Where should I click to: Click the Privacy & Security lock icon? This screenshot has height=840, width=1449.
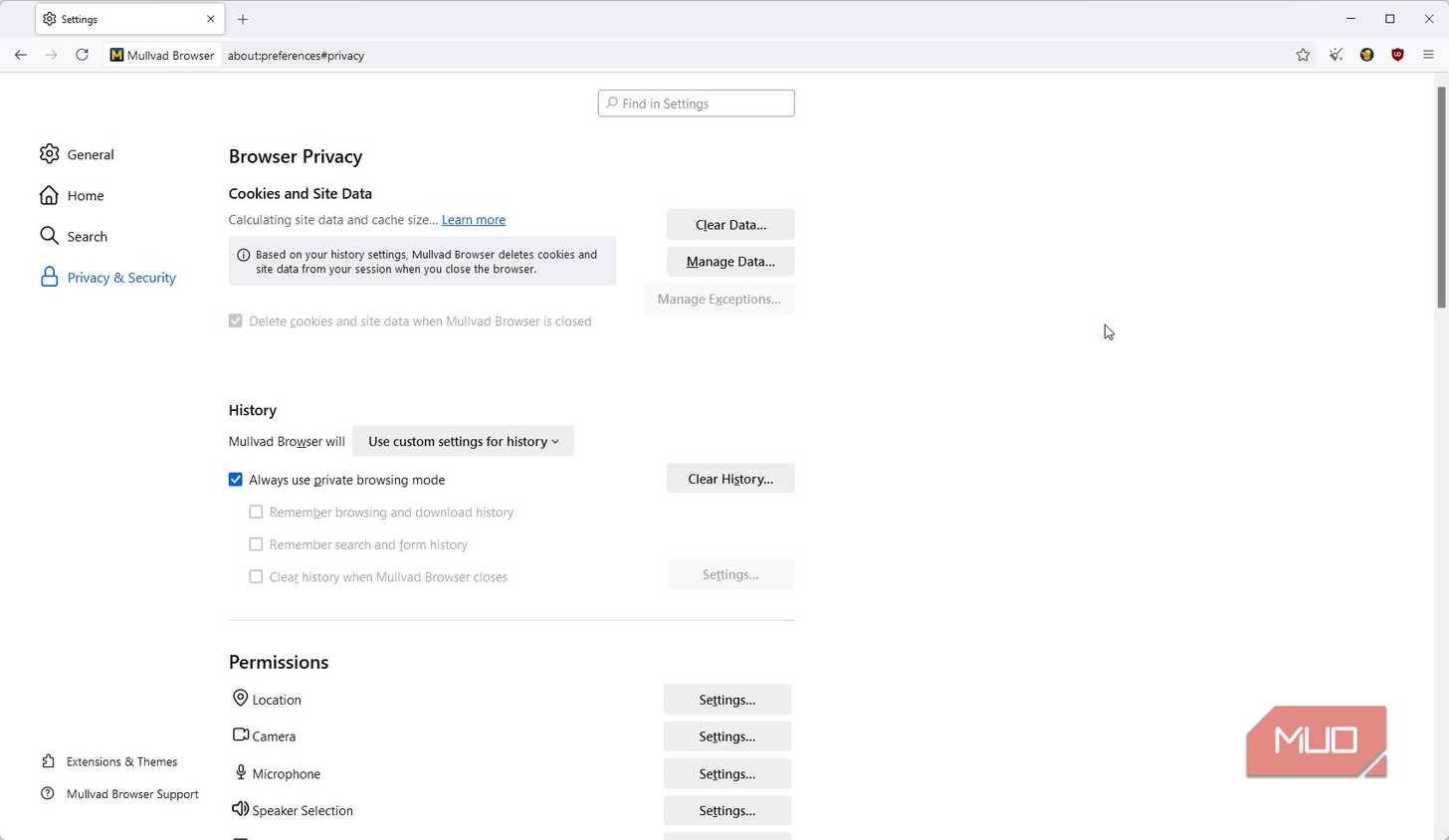tap(49, 277)
